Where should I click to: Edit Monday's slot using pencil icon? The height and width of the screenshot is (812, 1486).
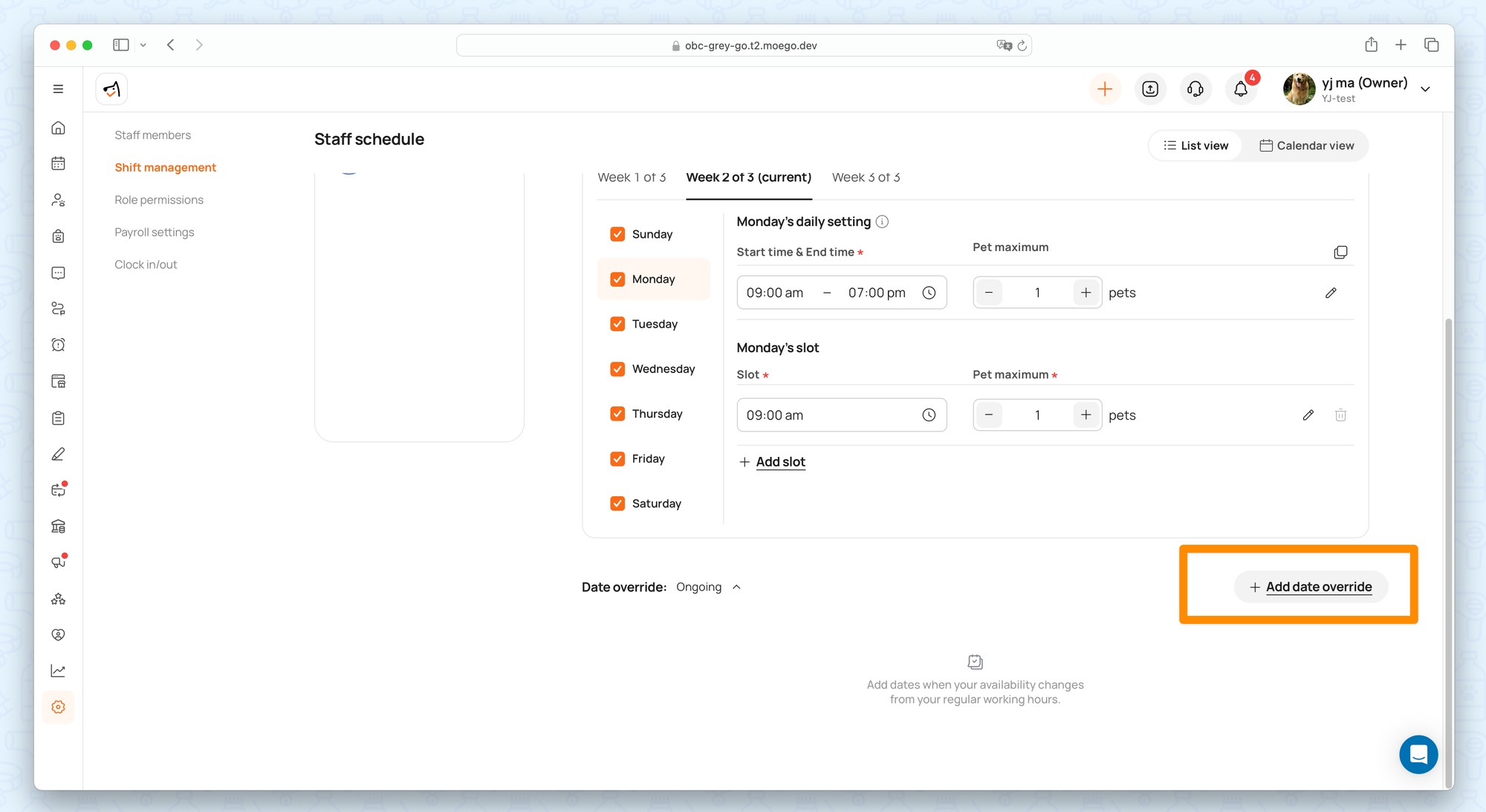(1308, 415)
